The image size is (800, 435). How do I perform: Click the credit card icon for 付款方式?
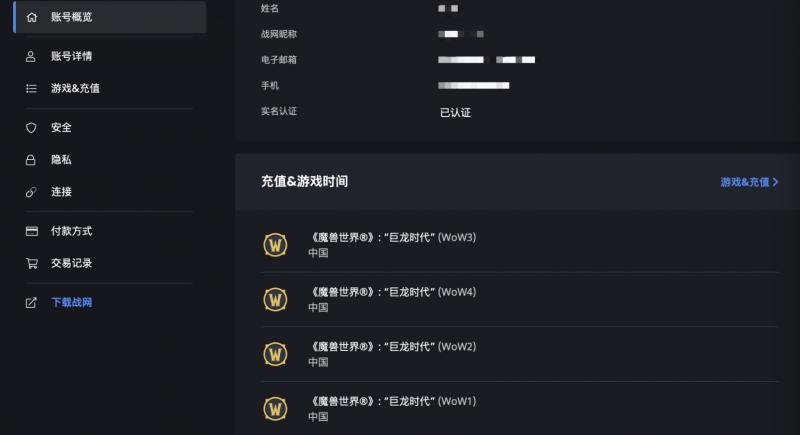(x=31, y=231)
